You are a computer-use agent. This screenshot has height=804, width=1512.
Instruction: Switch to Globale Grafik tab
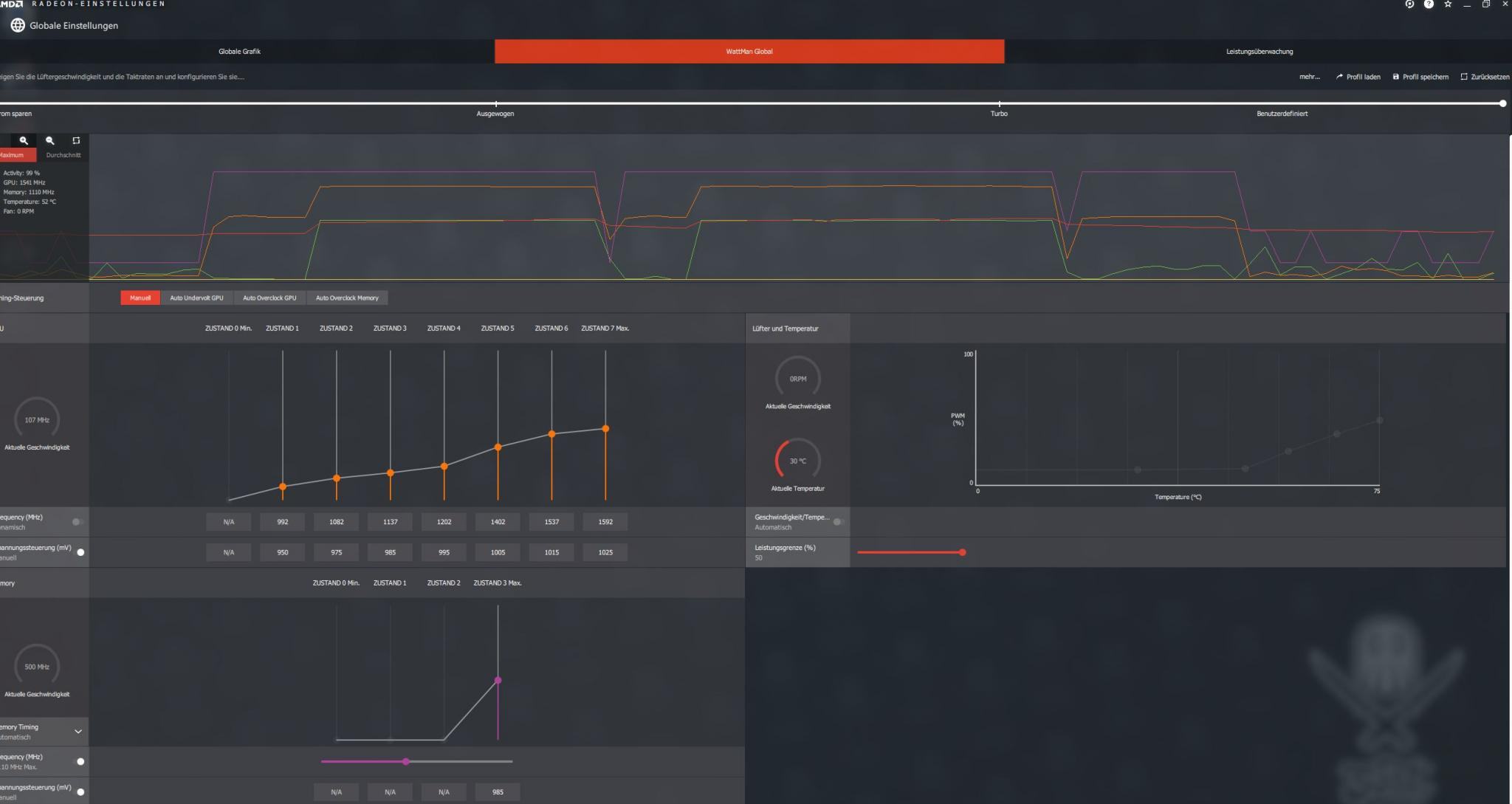click(x=239, y=52)
